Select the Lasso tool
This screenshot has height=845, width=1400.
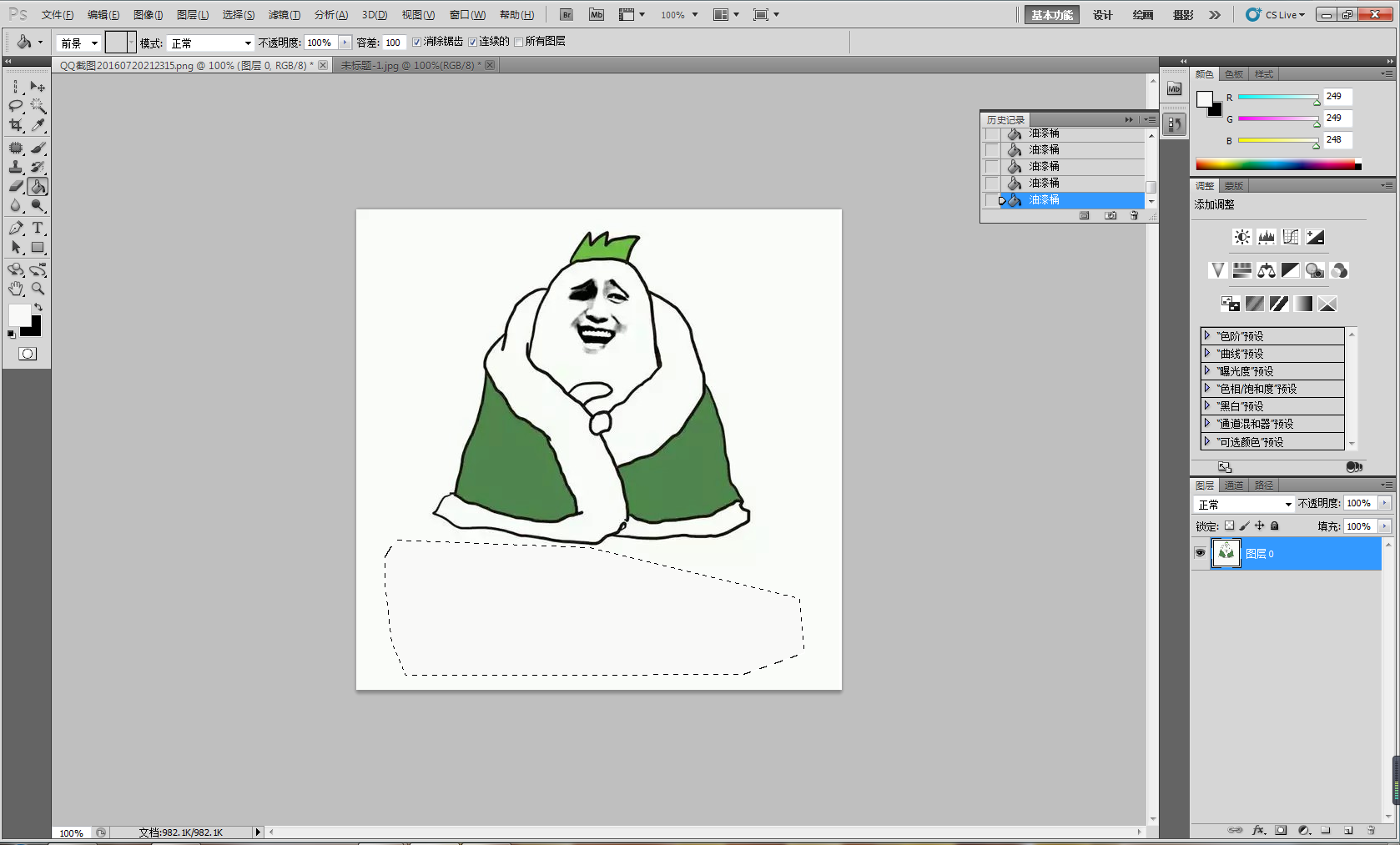point(16,106)
